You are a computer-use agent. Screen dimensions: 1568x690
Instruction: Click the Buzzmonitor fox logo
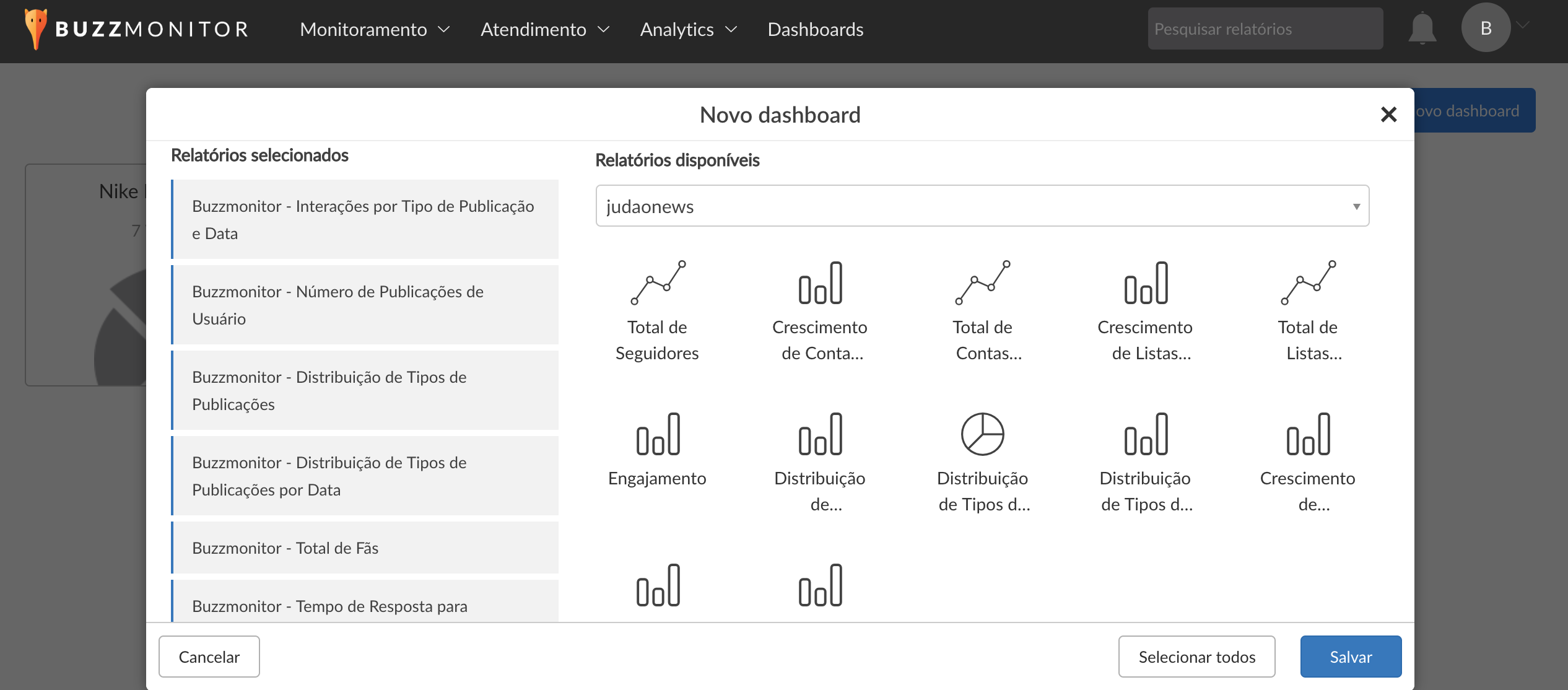36,28
